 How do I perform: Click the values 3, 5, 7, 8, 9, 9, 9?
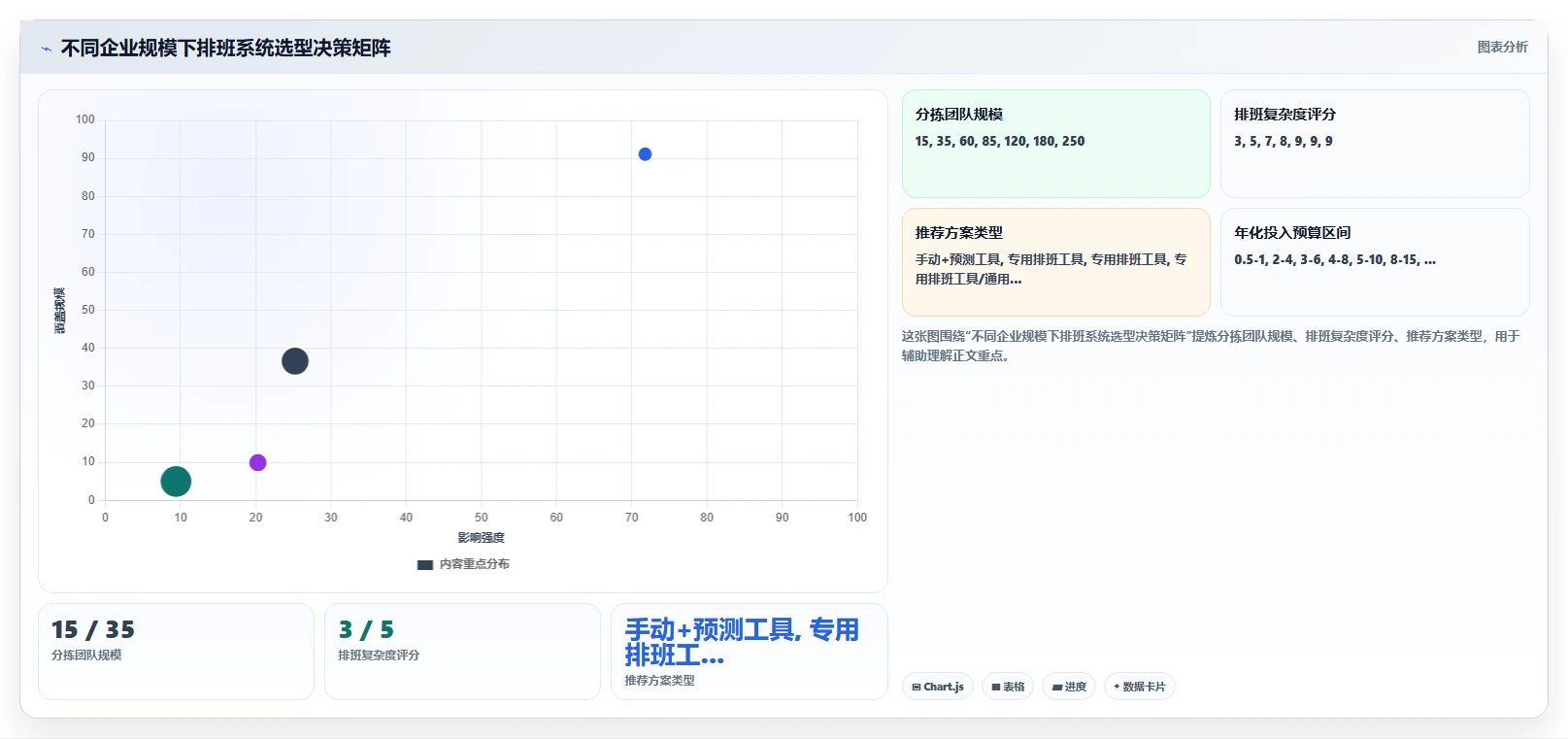click(1284, 141)
